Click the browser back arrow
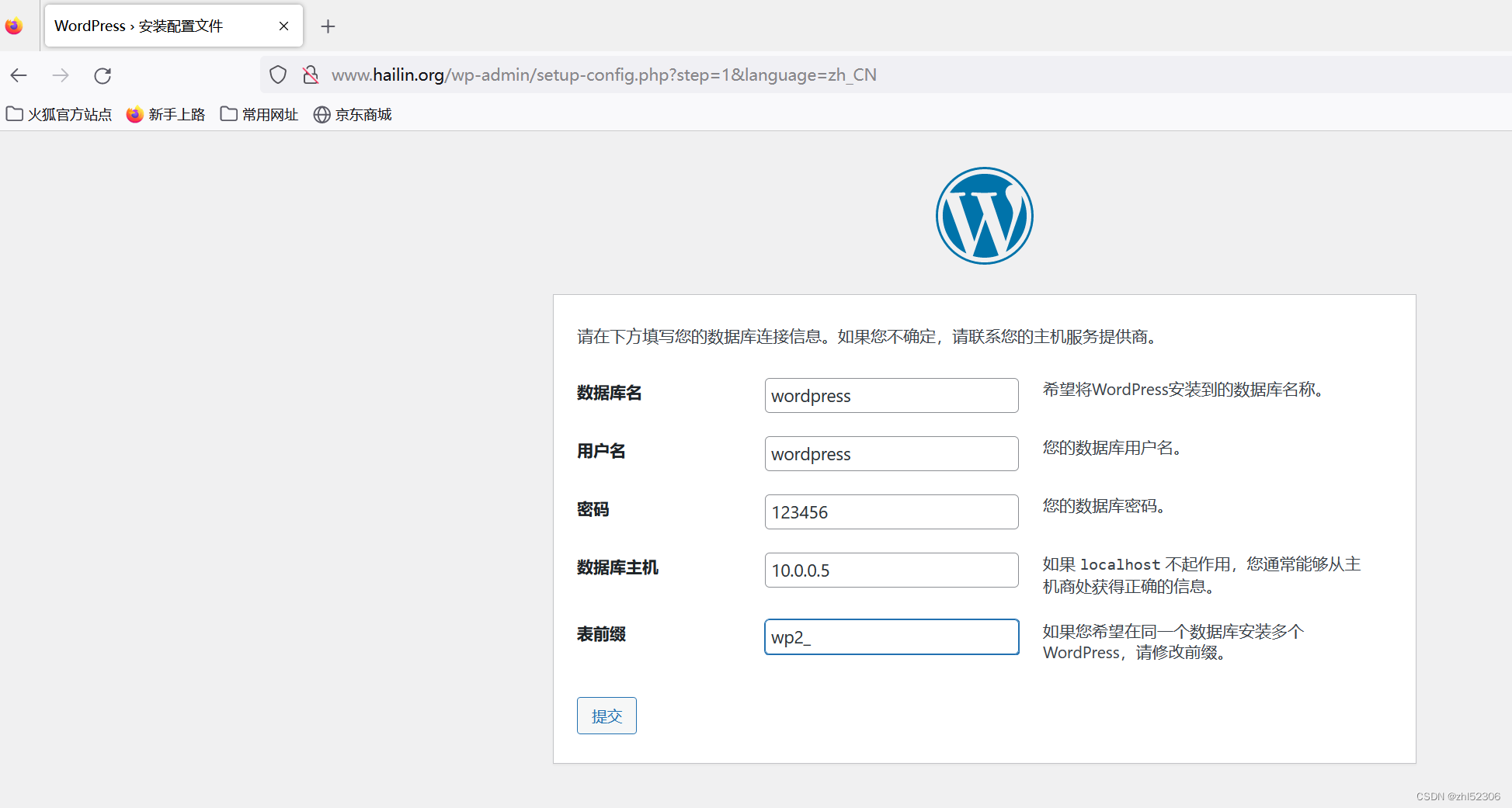This screenshot has width=1512, height=808. tap(19, 75)
